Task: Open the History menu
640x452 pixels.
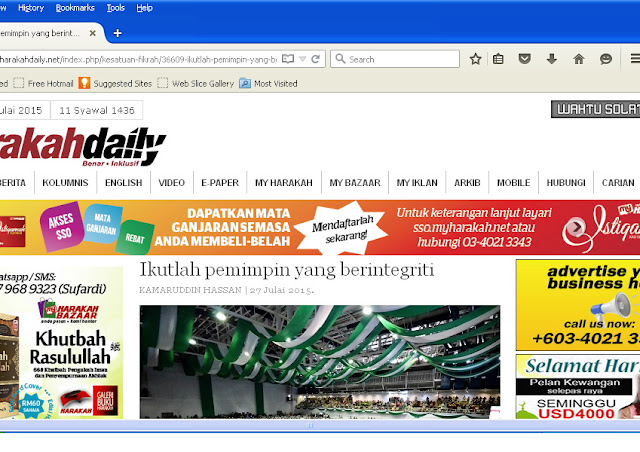Action: 31,8
